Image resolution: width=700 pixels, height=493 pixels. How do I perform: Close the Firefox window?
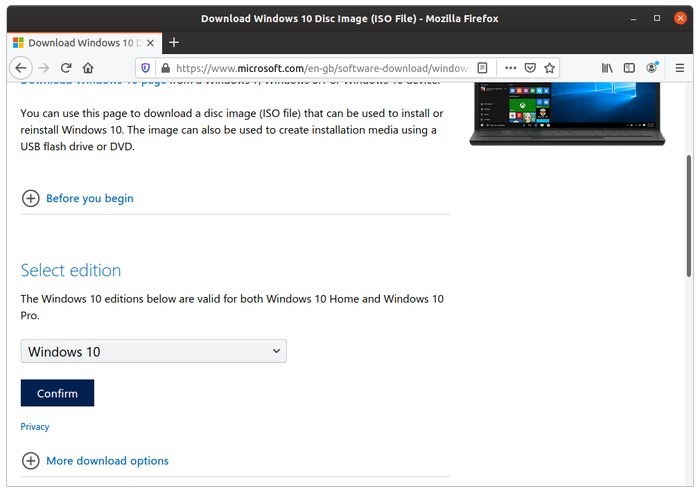[680, 18]
